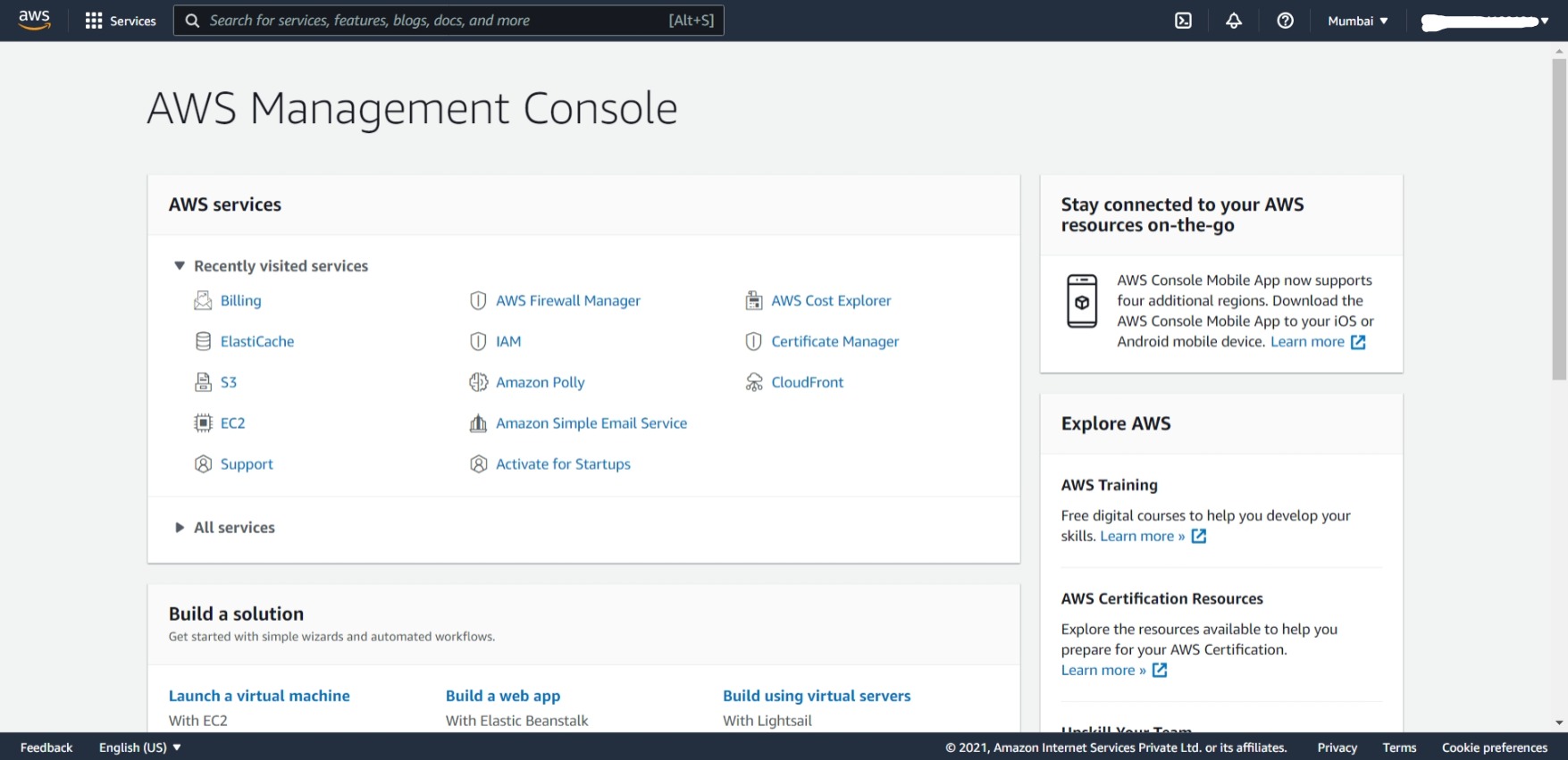
Task: Collapse the Recently visited services section
Action: pyautogui.click(x=180, y=266)
